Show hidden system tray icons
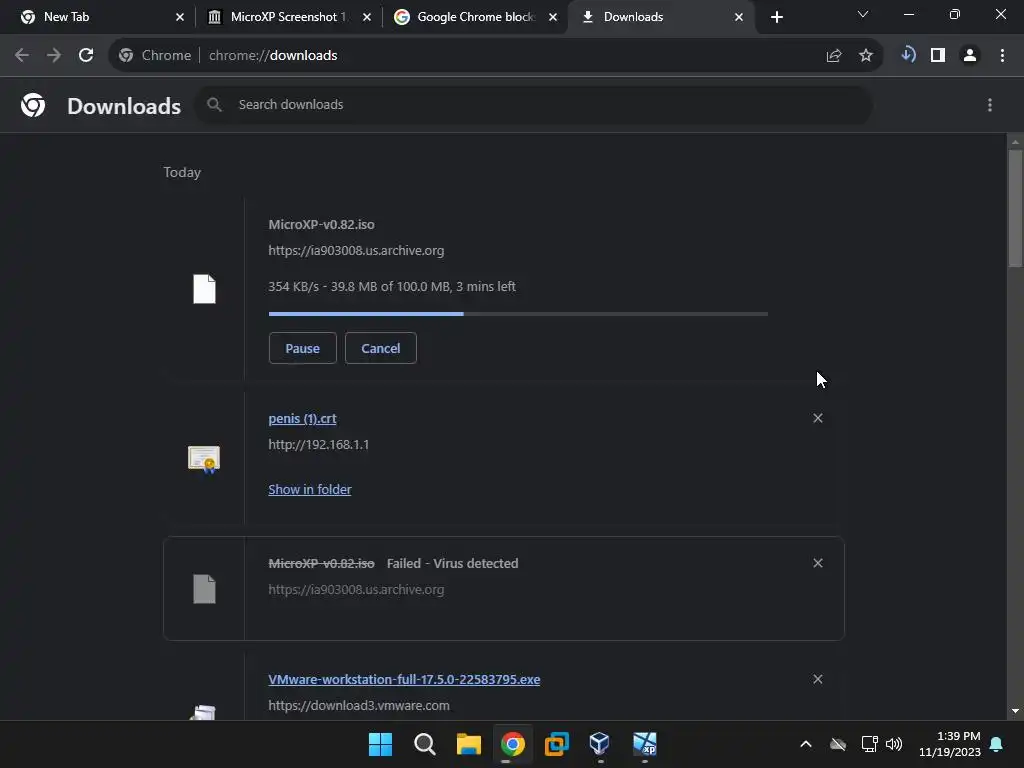This screenshot has height=768, width=1024. point(806,744)
